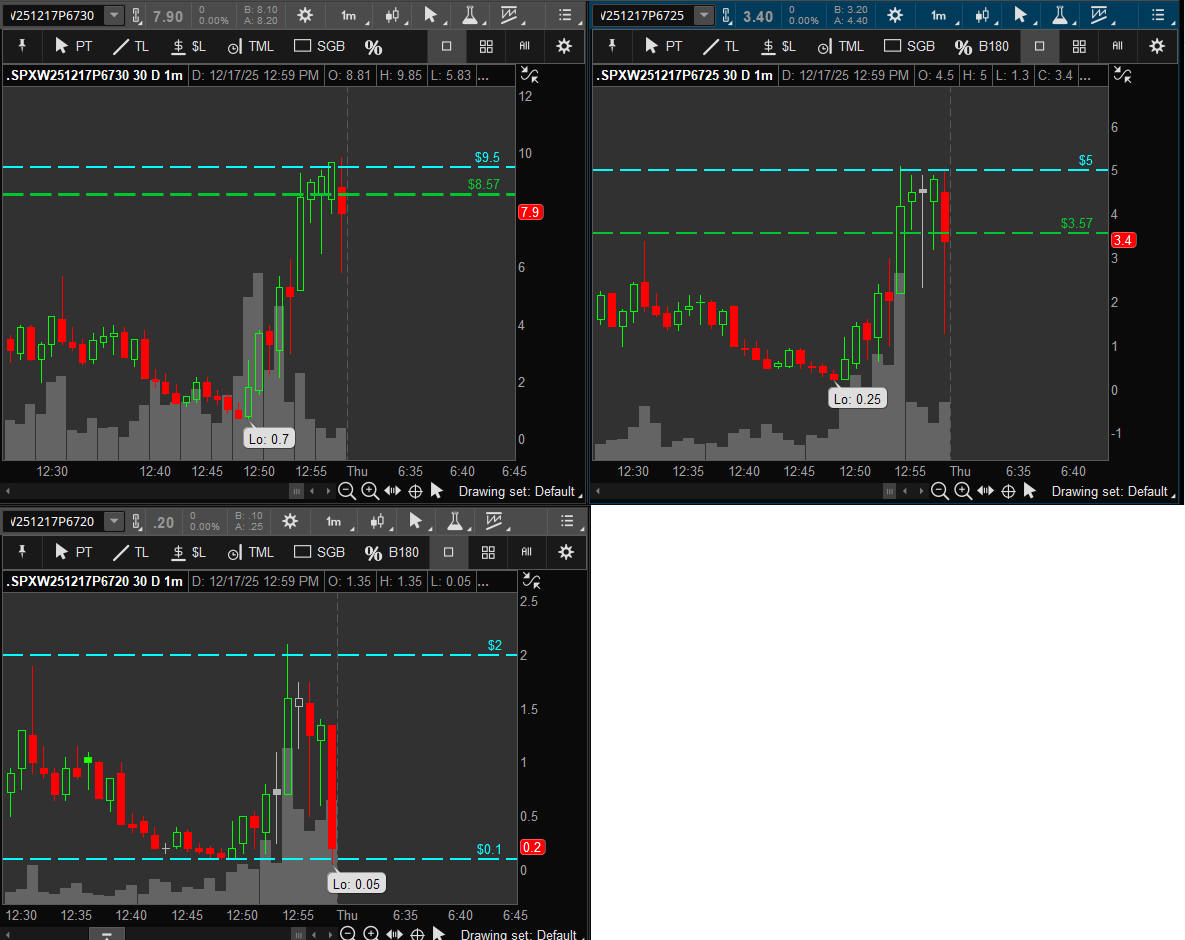Click the crosshair pan icon below the P6730 chart
Screen dimensions: 1185x940
click(415, 490)
